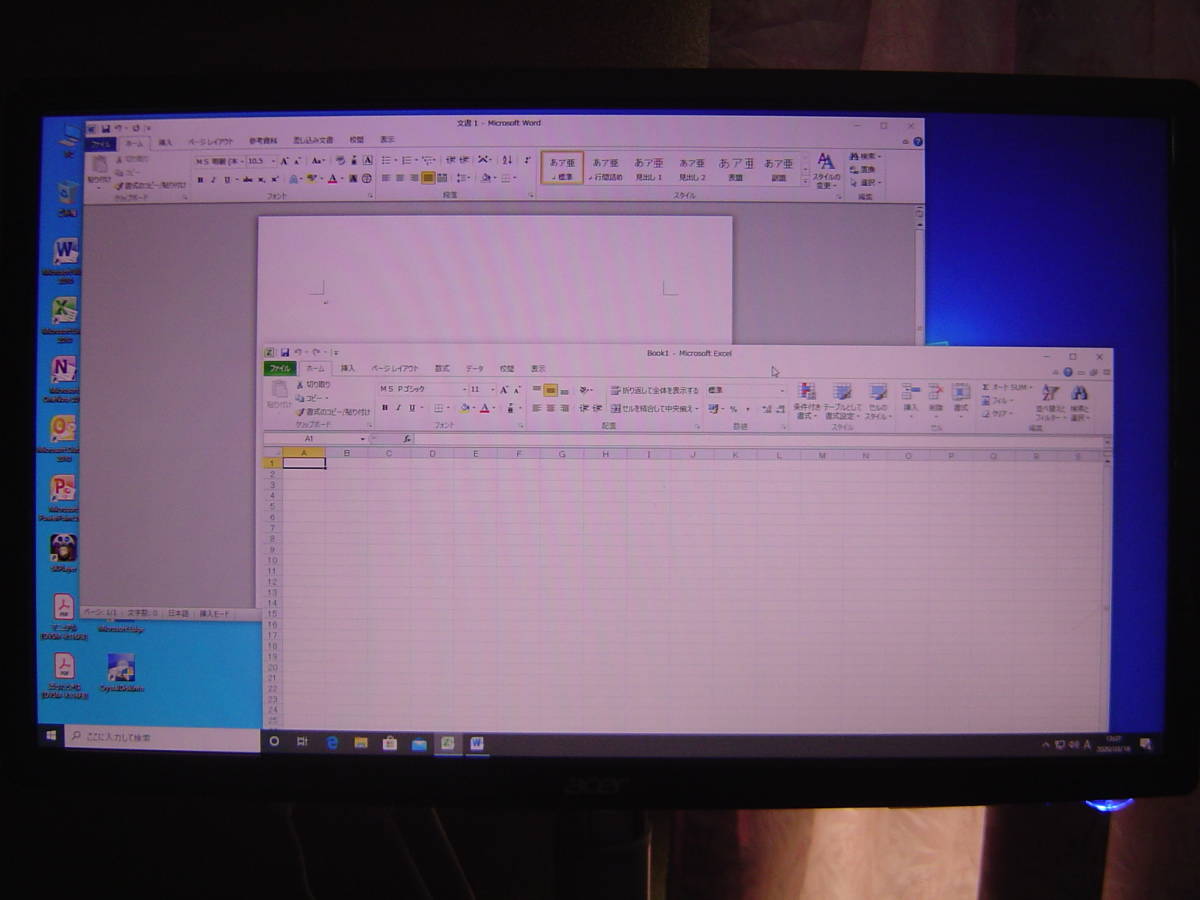The image size is (1200, 900).
Task: Click the Excel font color 'A' icon
Action: pos(484,408)
